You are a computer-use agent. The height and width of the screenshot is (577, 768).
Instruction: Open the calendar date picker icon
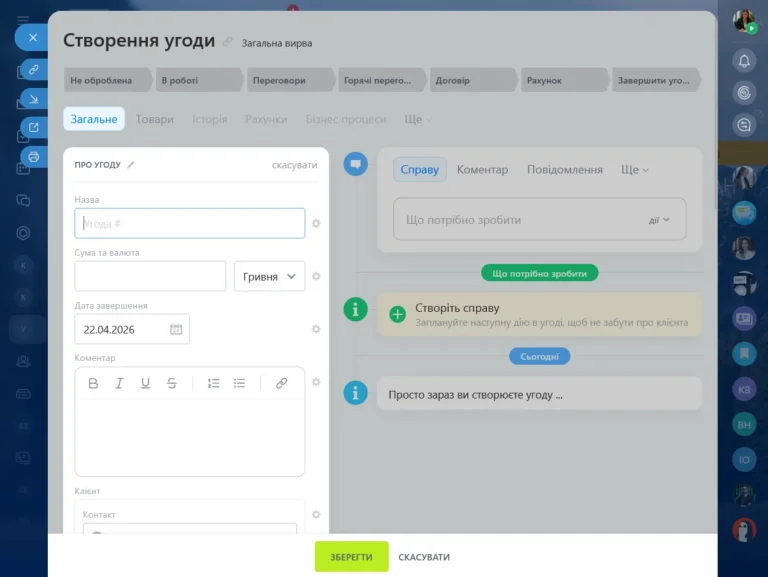tap(176, 329)
